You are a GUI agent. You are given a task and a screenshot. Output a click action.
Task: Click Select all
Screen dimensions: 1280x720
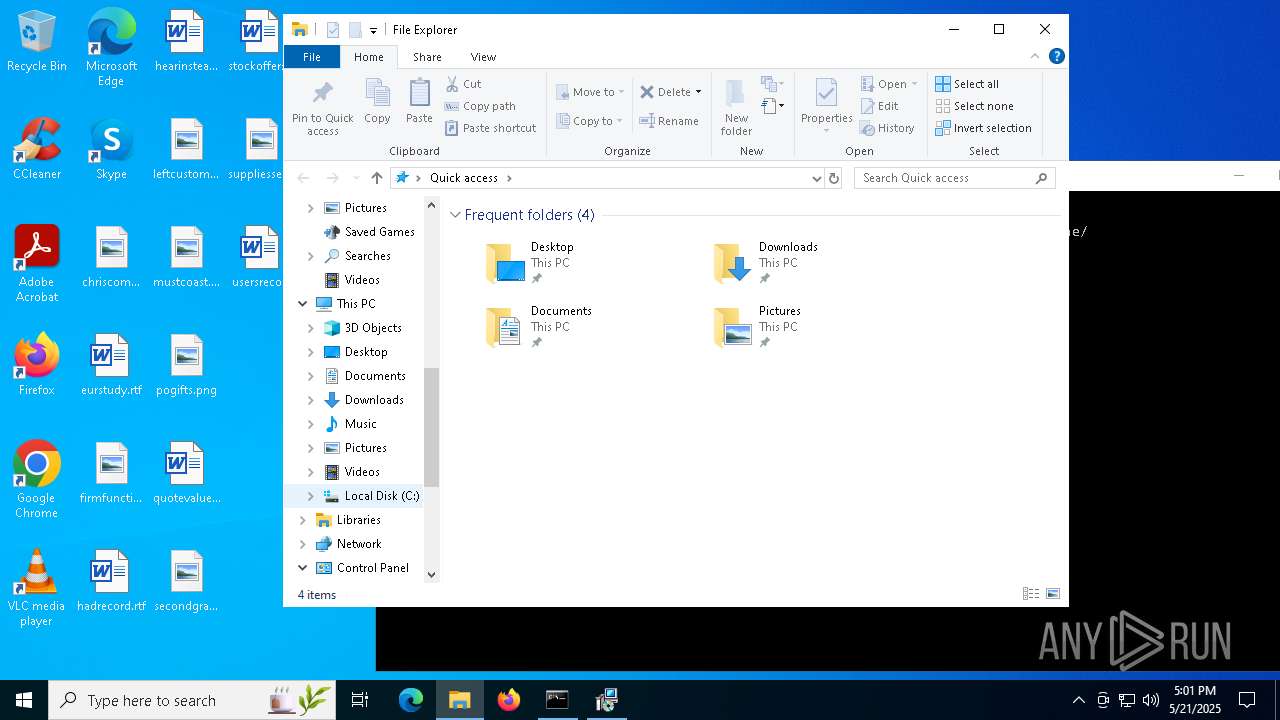pyautogui.click(x=967, y=84)
